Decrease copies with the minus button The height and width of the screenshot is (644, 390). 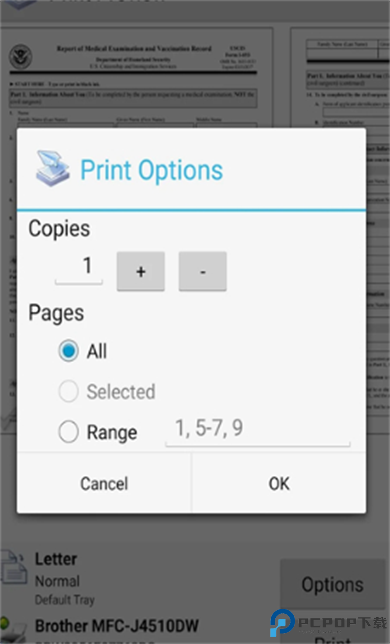202,271
